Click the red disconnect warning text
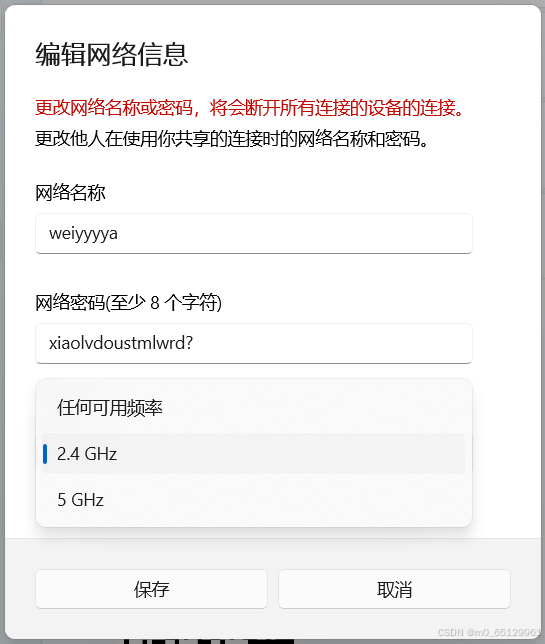This screenshot has height=644, width=545. pyautogui.click(x=250, y=108)
